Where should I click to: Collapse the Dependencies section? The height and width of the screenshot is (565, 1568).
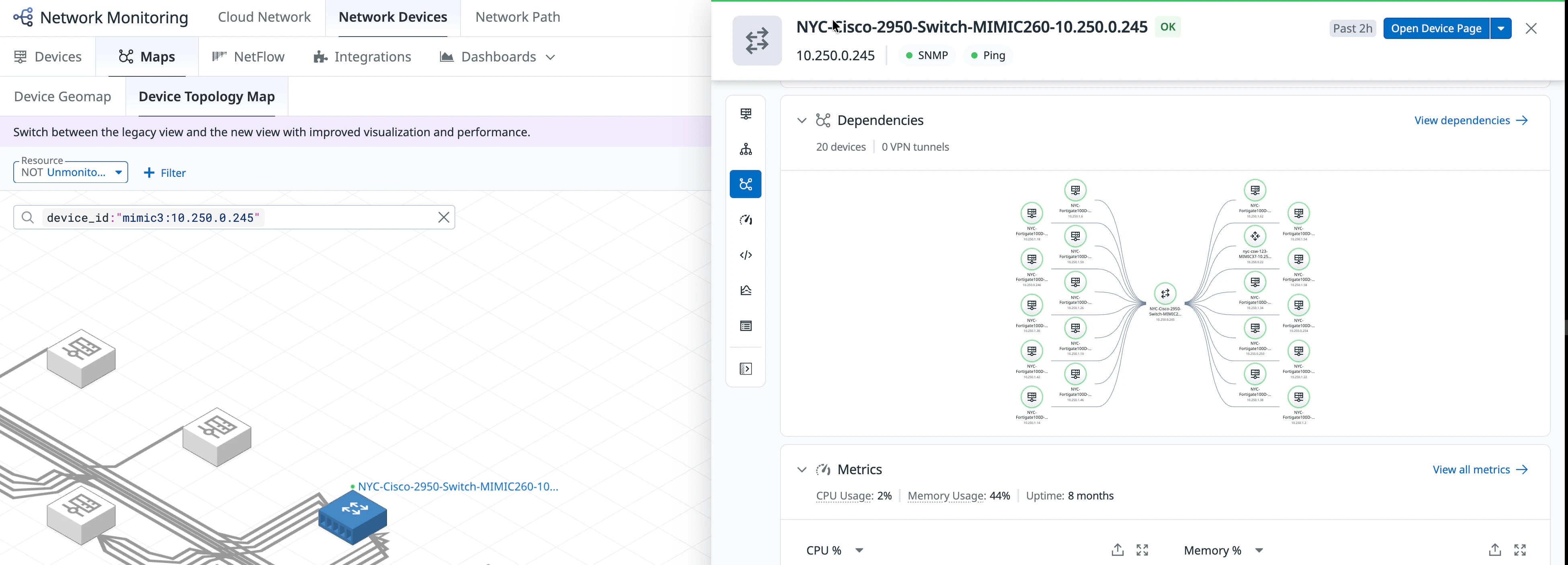point(802,121)
